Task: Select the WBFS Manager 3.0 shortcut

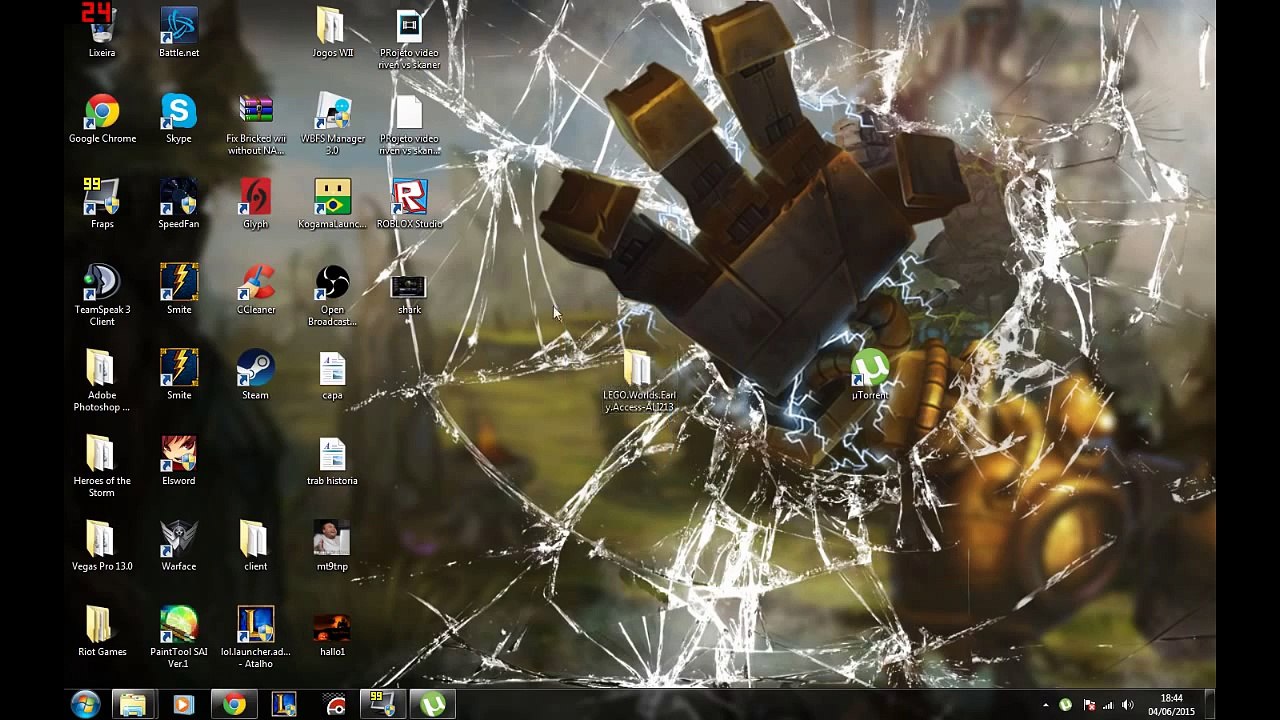Action: 332,124
